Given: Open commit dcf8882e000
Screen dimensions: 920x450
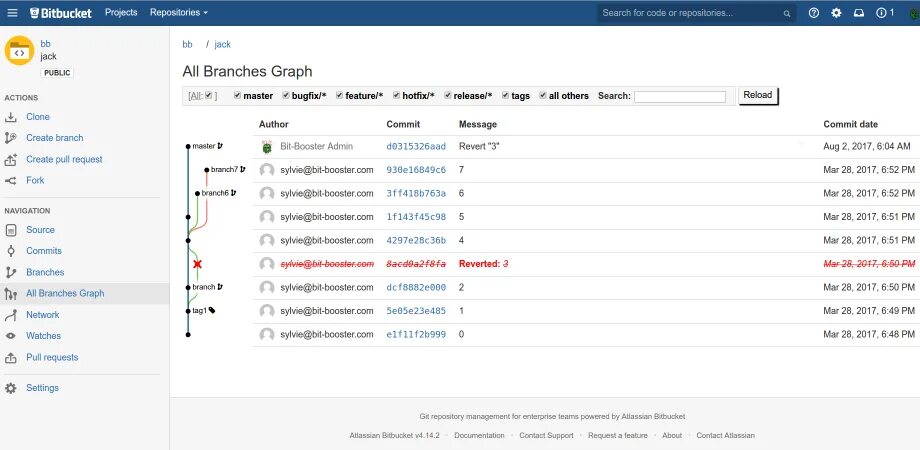Looking at the screenshot, I should [416, 287].
